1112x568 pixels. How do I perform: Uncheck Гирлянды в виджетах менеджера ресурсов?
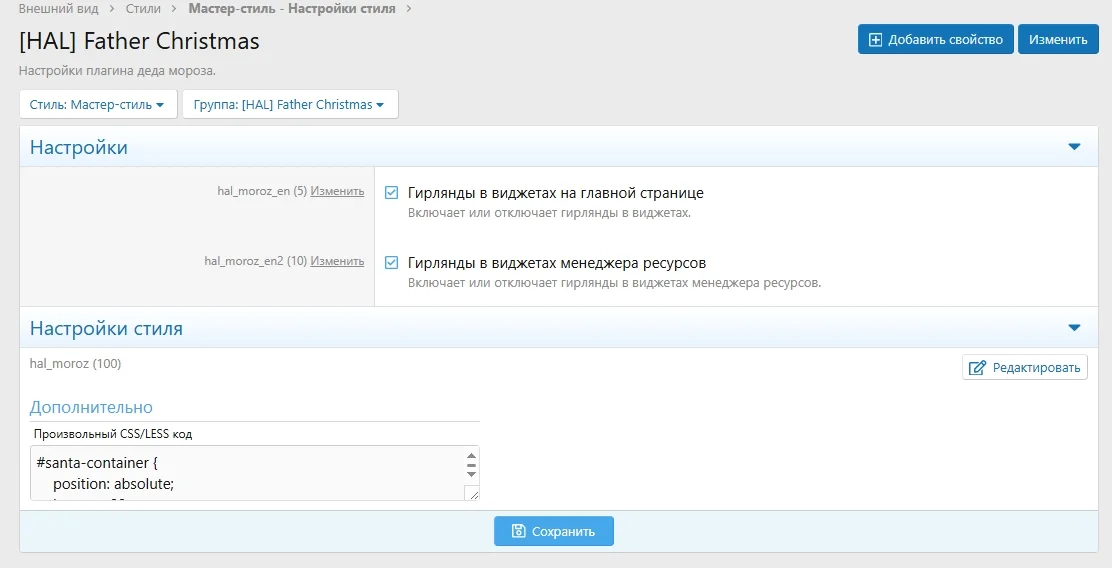coord(392,263)
